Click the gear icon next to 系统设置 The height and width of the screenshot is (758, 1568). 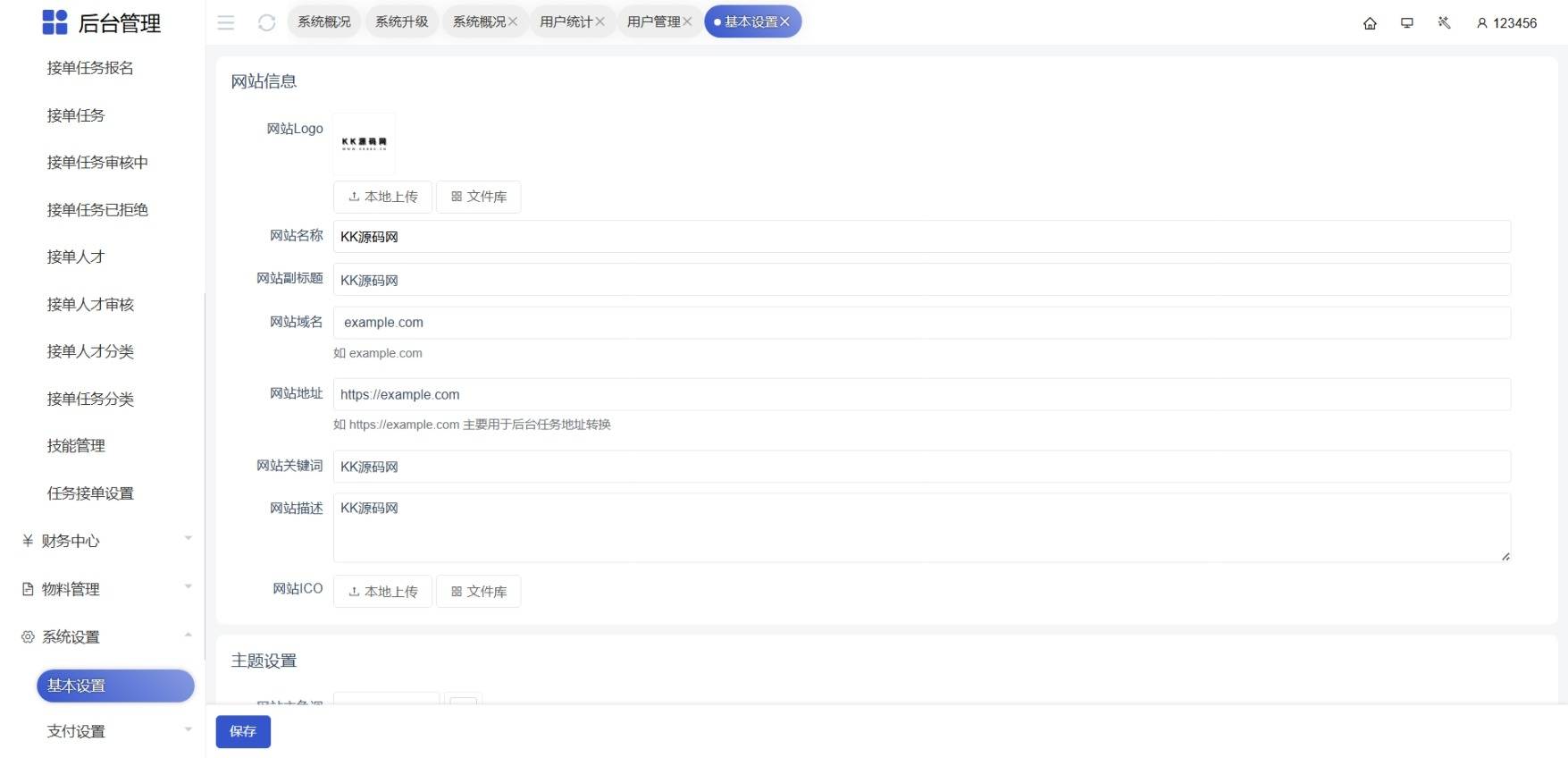(x=28, y=636)
